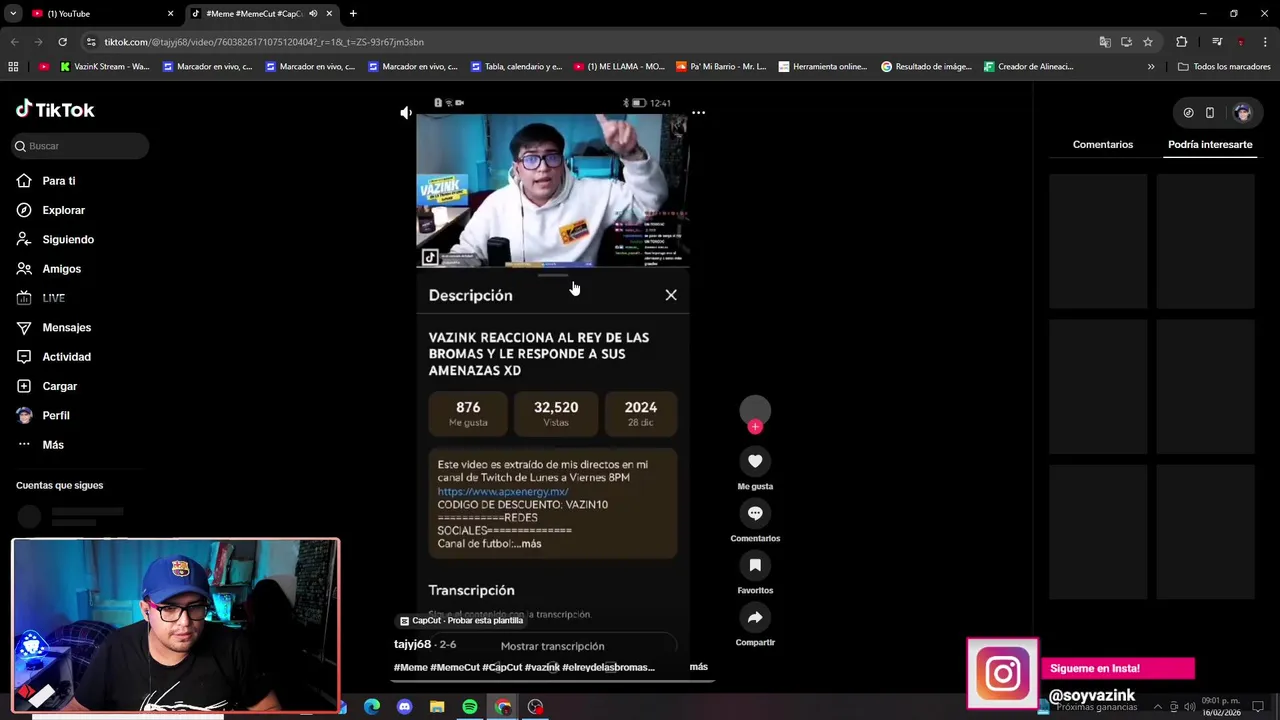1280x720 pixels.
Task: Bookmark this page with the star
Action: 1148,42
